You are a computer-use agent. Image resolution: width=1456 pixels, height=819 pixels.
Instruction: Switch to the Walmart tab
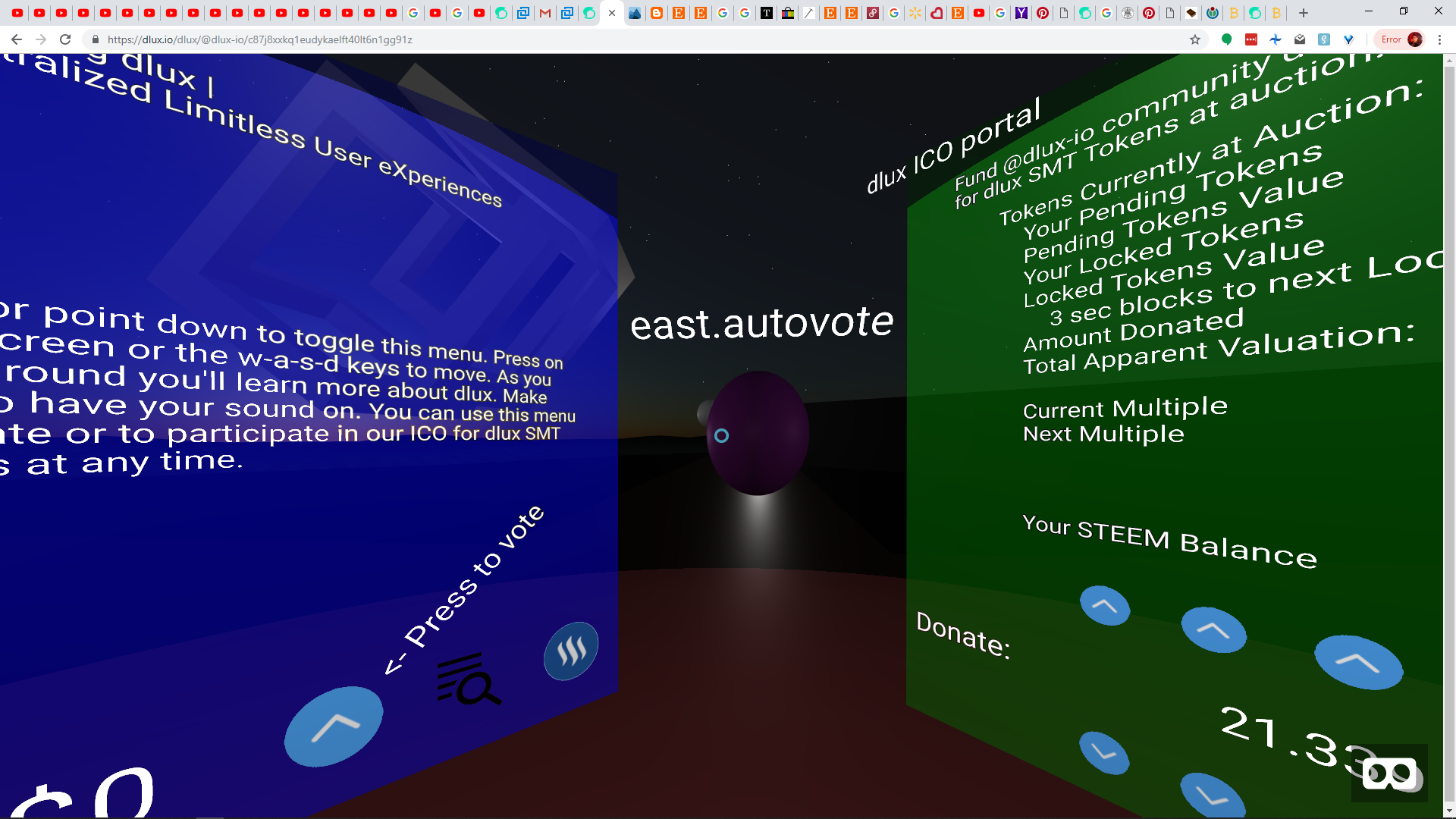(x=915, y=13)
